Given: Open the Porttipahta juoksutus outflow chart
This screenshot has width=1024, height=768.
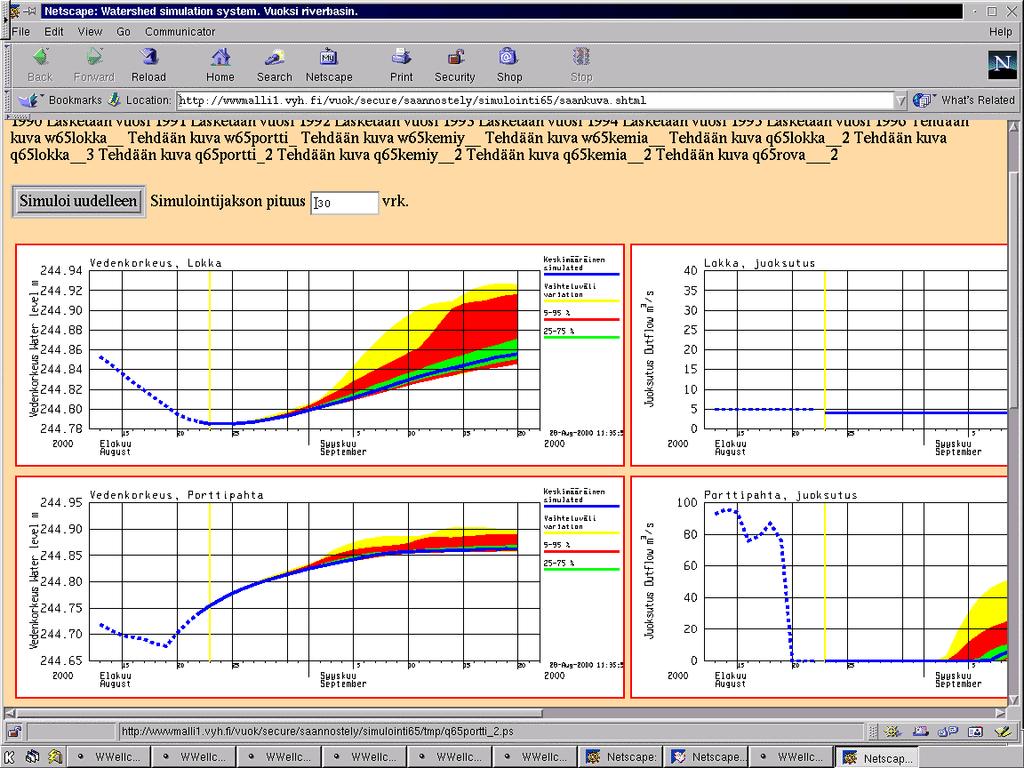Looking at the screenshot, I should pos(820,587).
